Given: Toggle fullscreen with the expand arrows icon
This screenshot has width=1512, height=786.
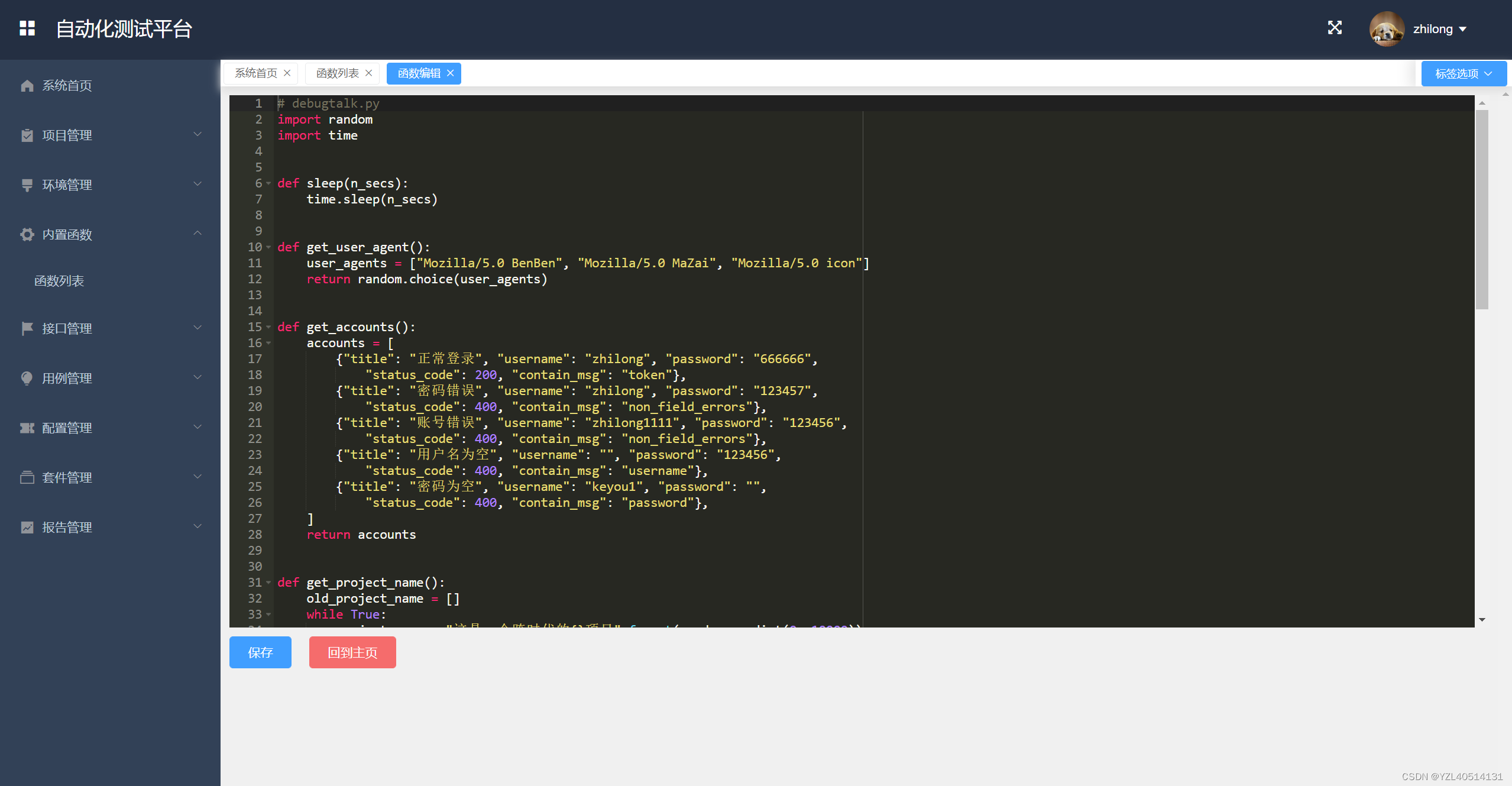Looking at the screenshot, I should (x=1335, y=28).
